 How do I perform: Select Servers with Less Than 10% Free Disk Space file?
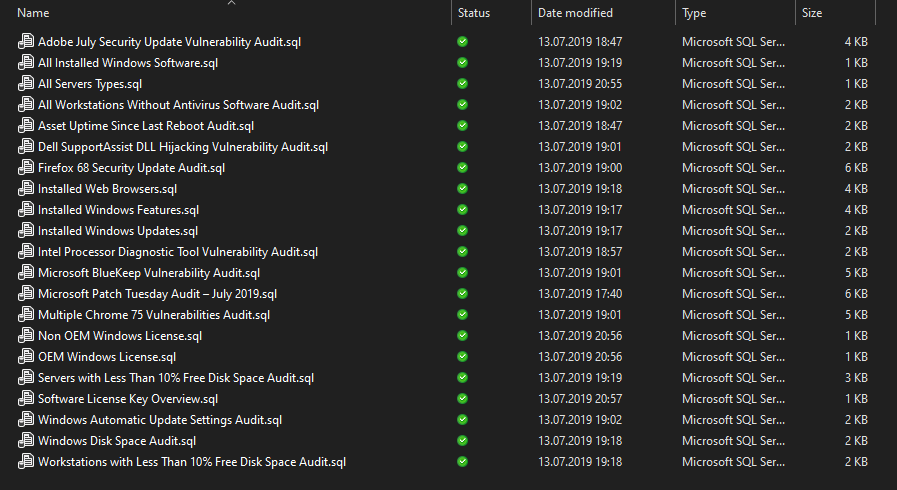pos(175,378)
